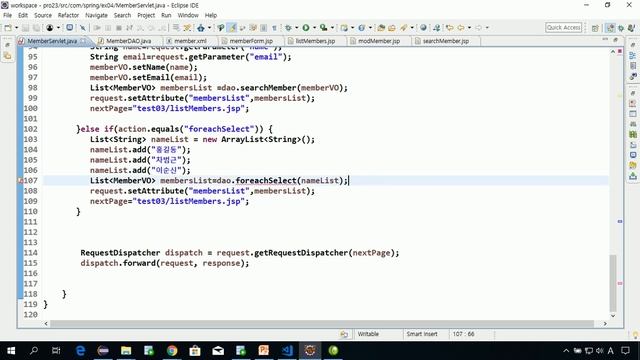
Task: Click the Mail icon on taskbar
Action: 218,351
